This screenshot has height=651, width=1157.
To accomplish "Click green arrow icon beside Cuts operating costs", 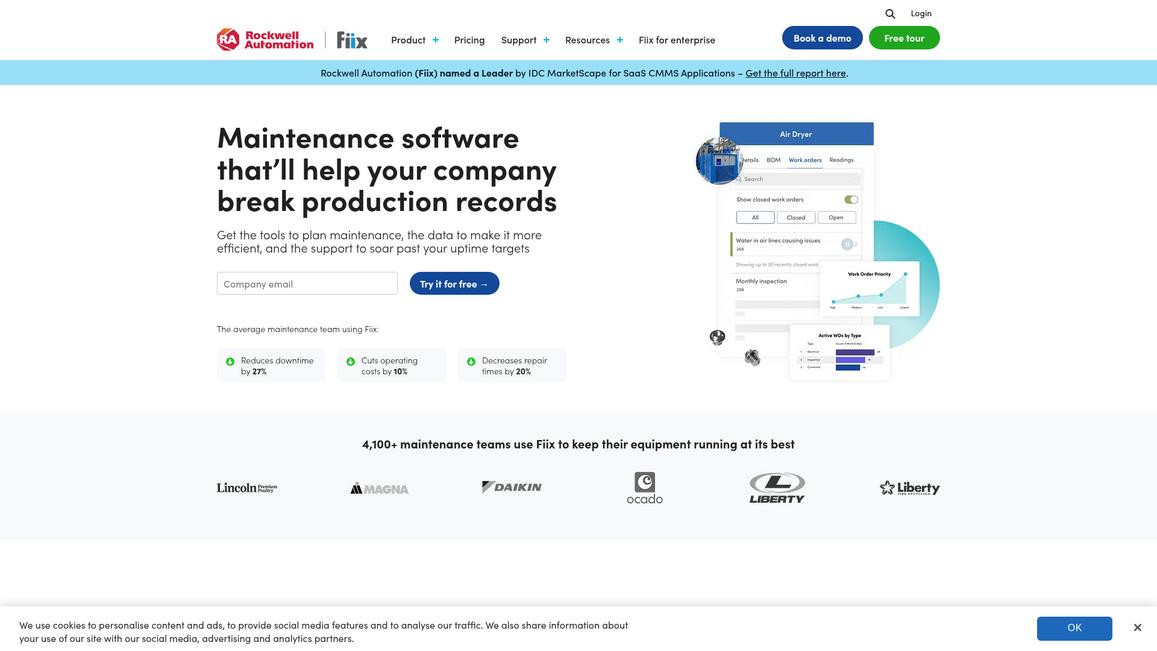I will 350,362.
